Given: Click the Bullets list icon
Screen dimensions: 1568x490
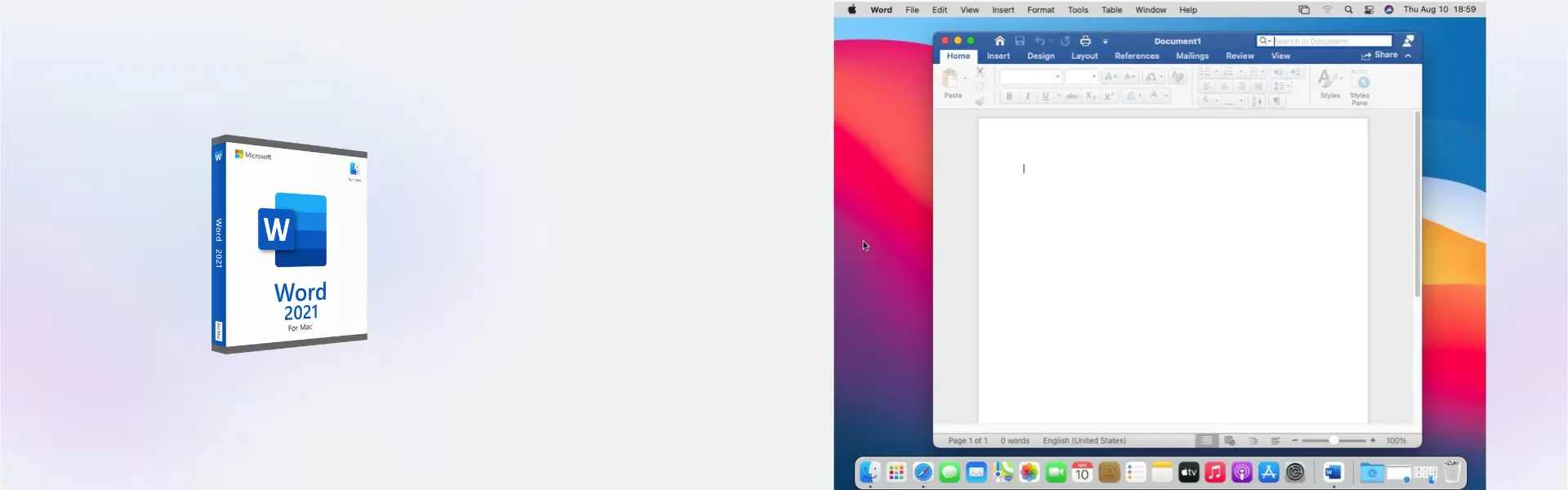Looking at the screenshot, I should (1205, 72).
